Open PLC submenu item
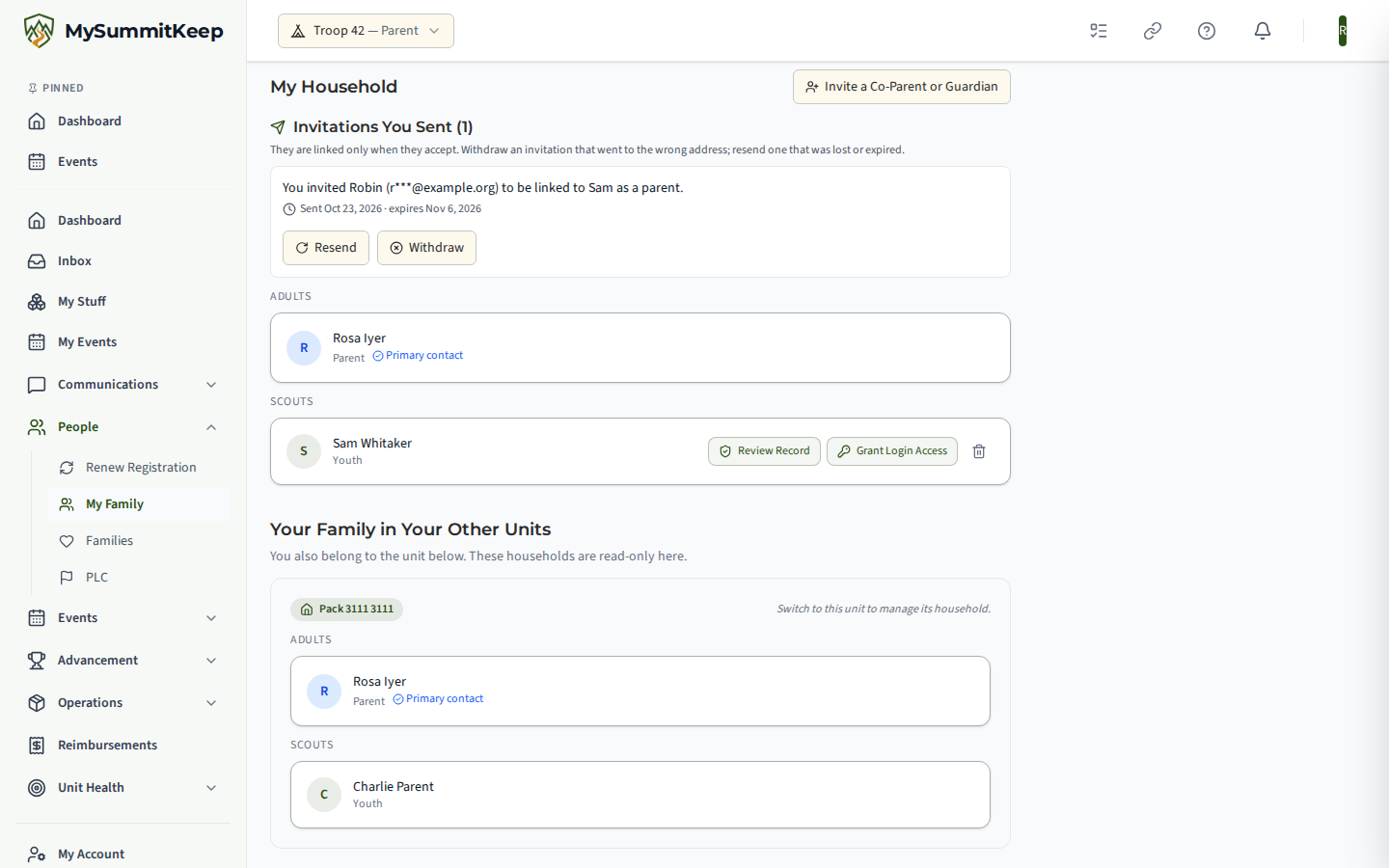The height and width of the screenshot is (868, 1389). (139, 578)
